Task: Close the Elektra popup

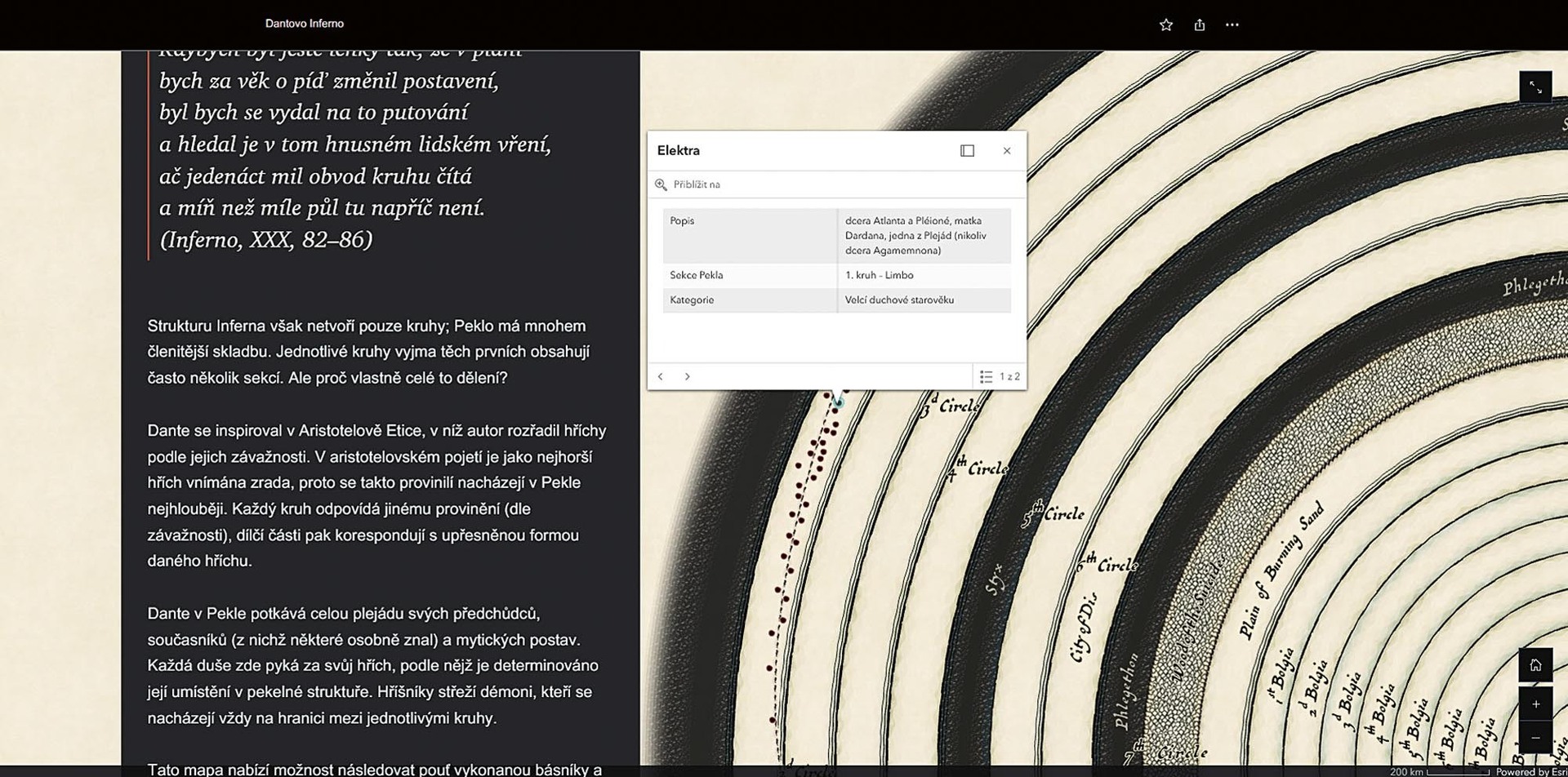Action: [1006, 150]
